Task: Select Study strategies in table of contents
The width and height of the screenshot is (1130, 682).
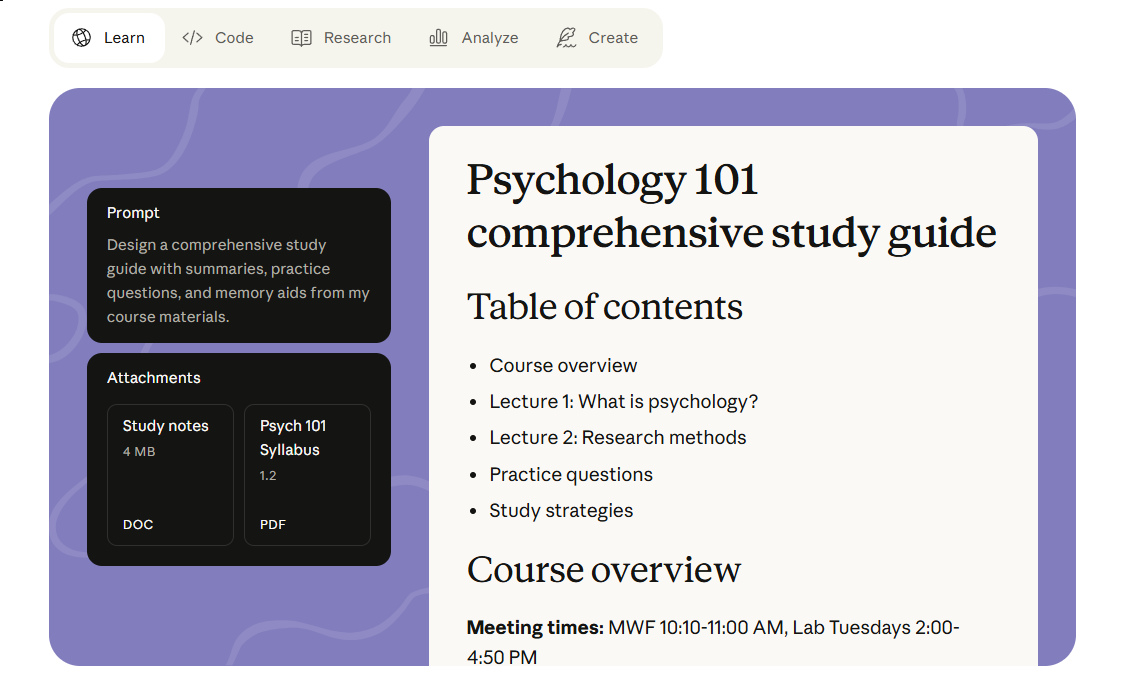Action: click(x=561, y=511)
